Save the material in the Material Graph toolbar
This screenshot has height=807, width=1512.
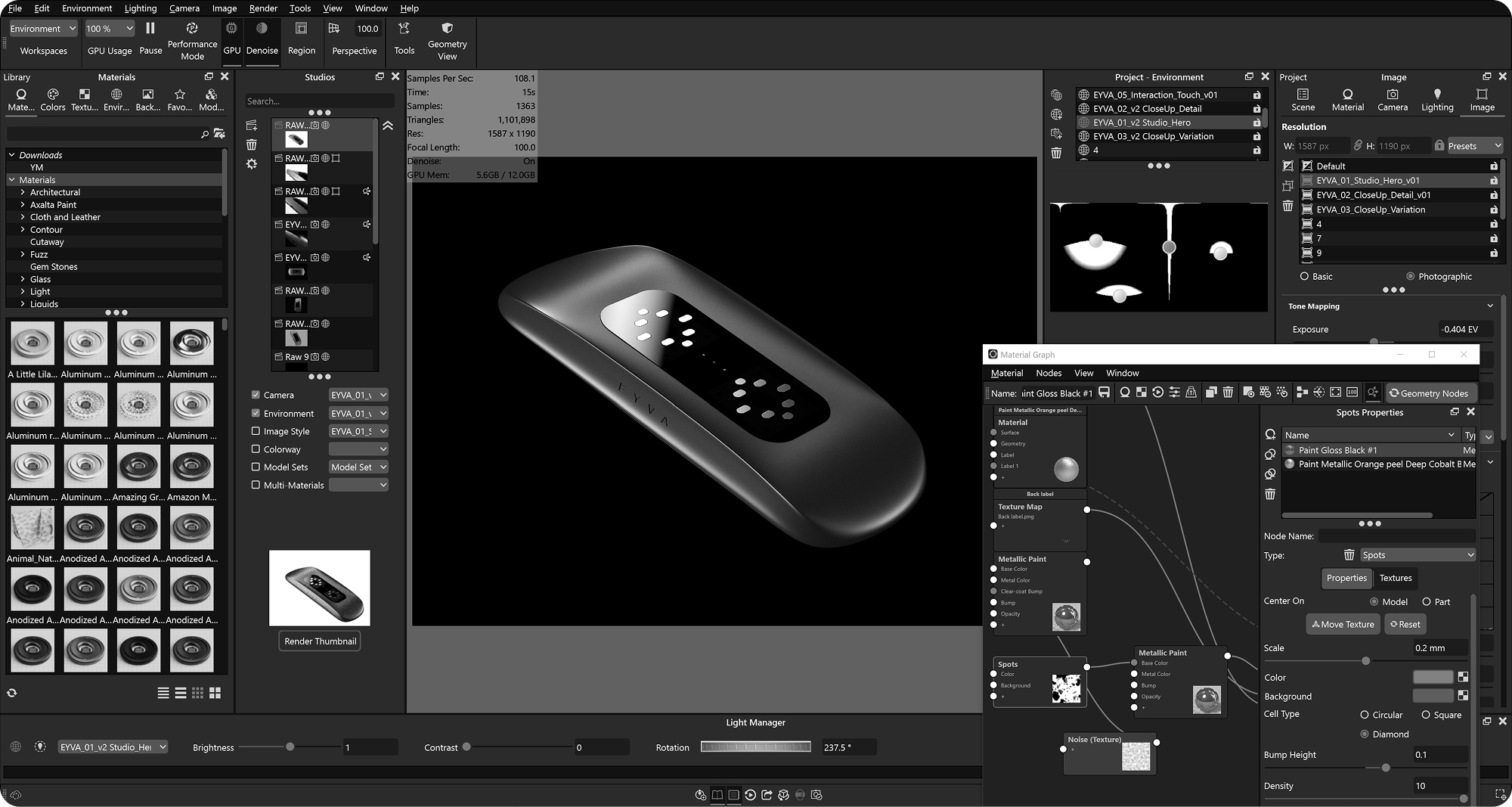click(1105, 393)
